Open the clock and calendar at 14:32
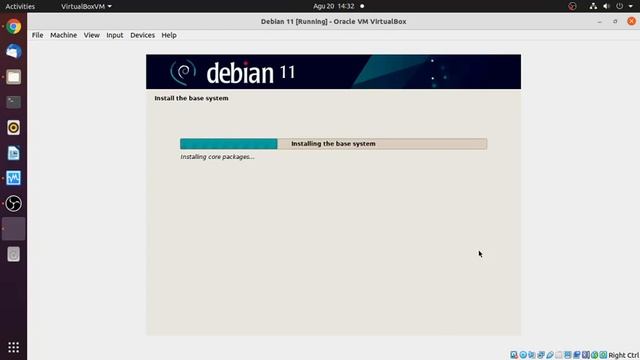This screenshot has height=360, width=640. click(334, 6)
